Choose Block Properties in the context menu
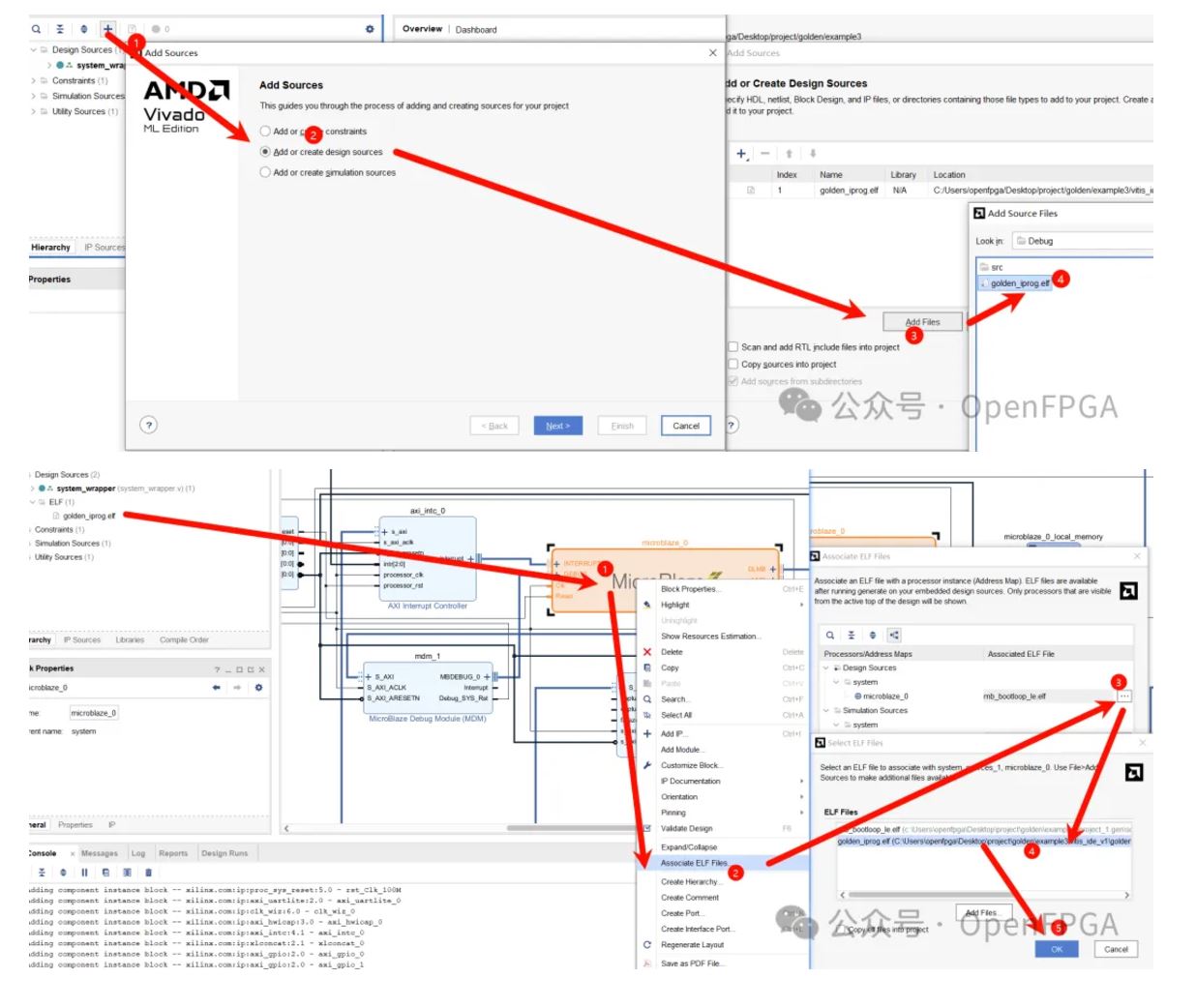The image size is (1196, 1008). tap(690, 588)
